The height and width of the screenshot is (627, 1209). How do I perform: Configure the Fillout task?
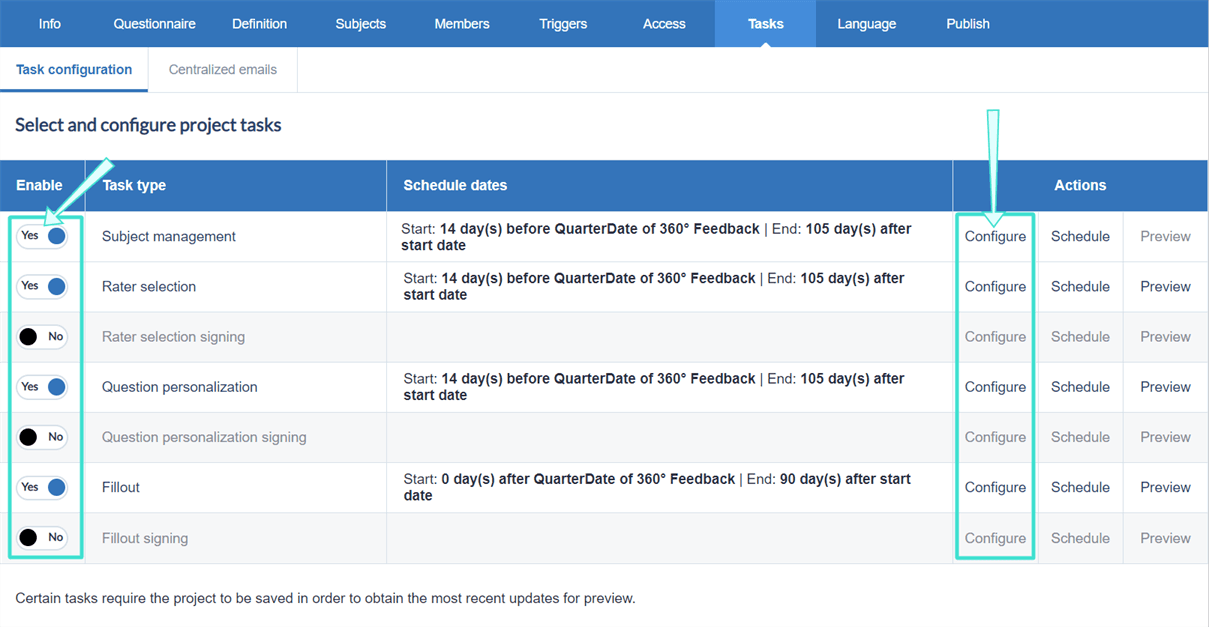(995, 487)
